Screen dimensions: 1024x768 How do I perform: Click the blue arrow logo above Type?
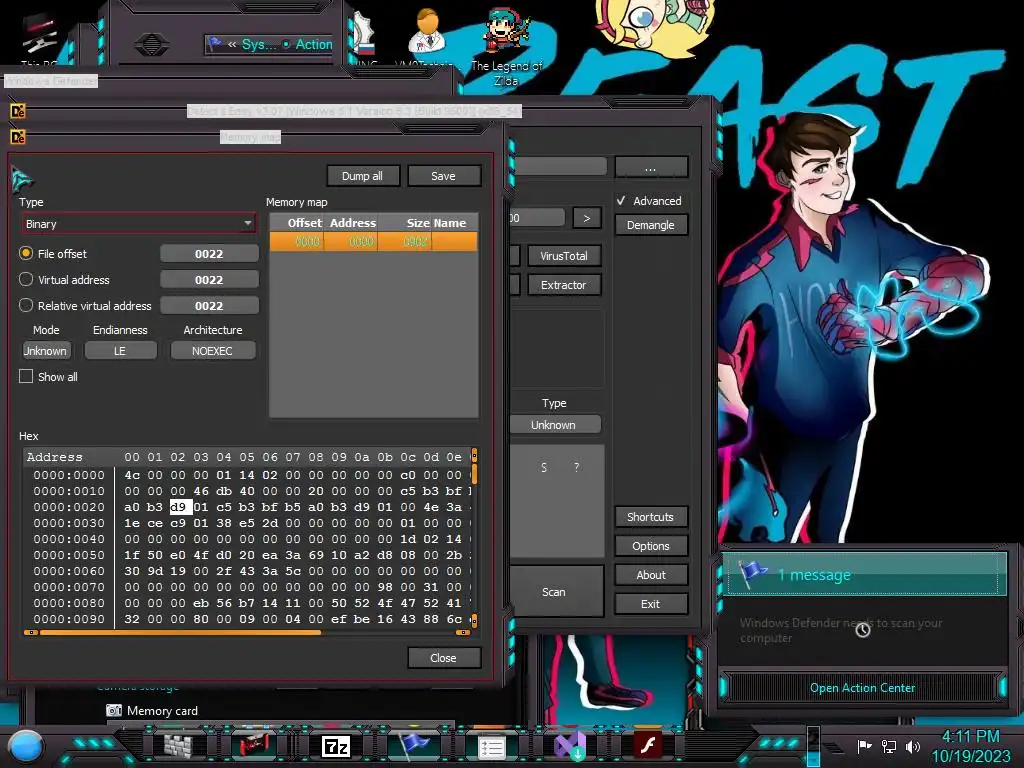pos(22,179)
